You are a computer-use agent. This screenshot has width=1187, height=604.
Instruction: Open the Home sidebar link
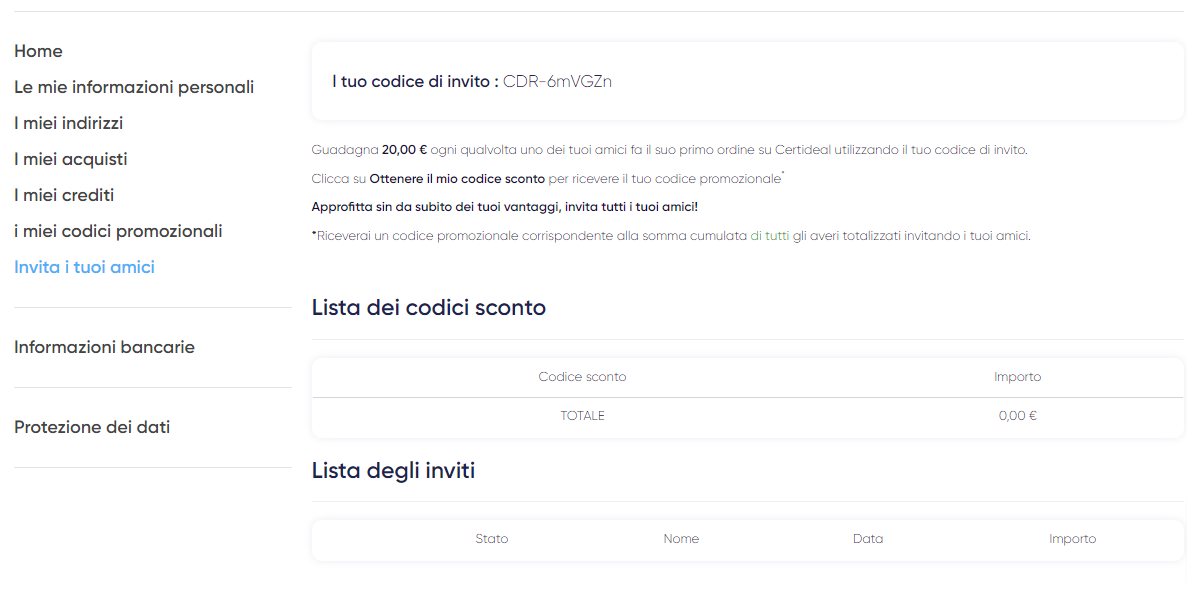tap(38, 51)
